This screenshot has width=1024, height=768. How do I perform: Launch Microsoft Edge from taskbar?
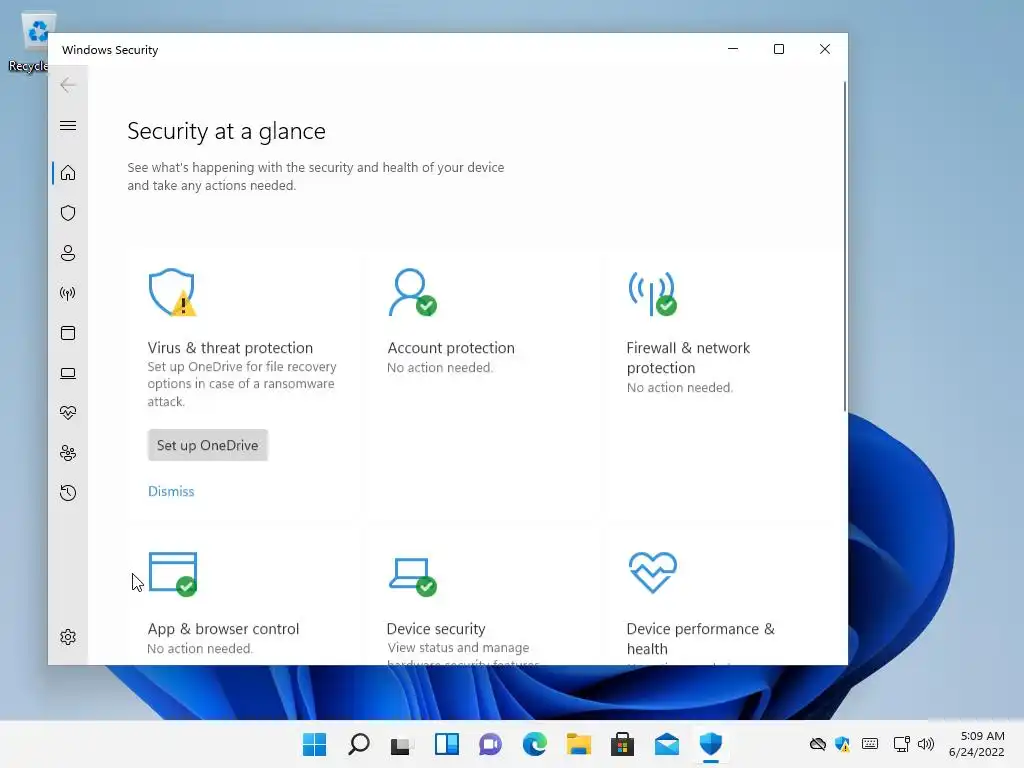point(535,744)
